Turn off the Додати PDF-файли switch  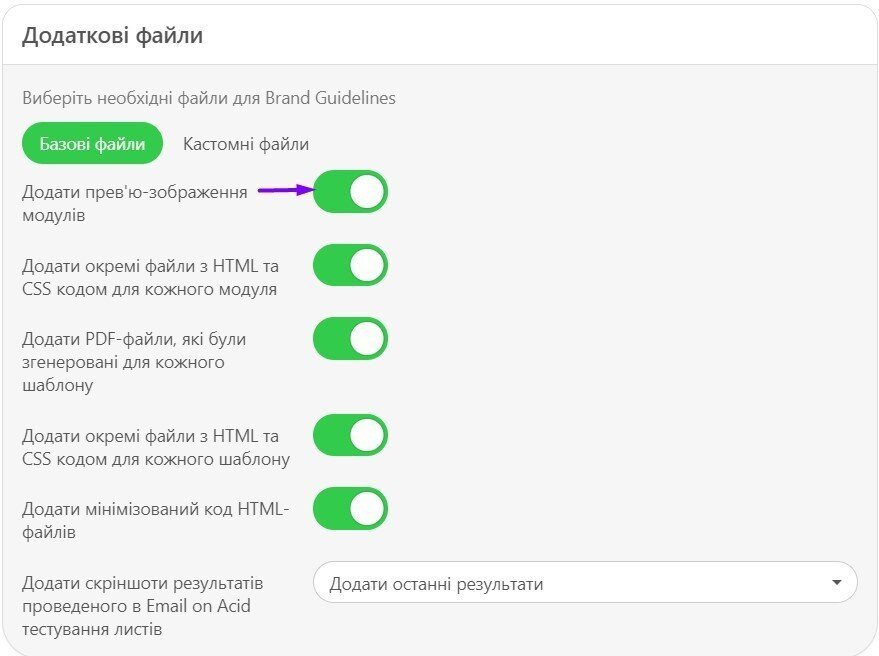pos(350,339)
